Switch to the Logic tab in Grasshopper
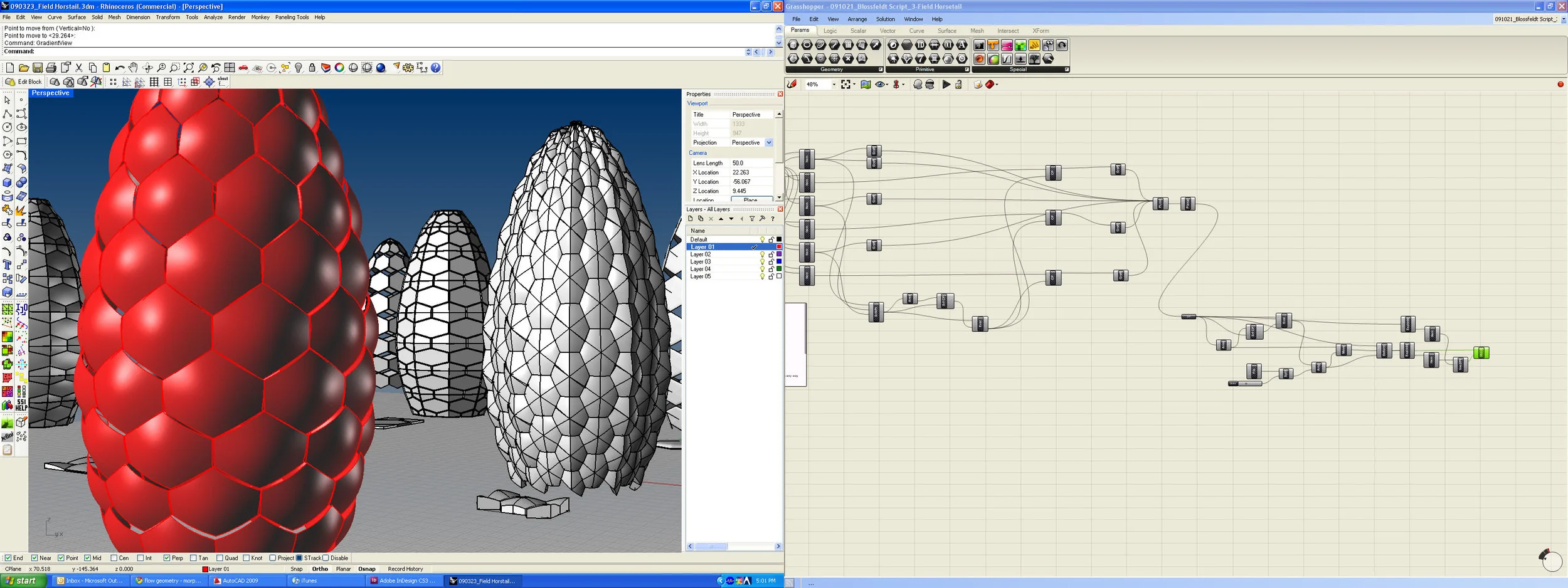1568x588 pixels. coord(830,31)
